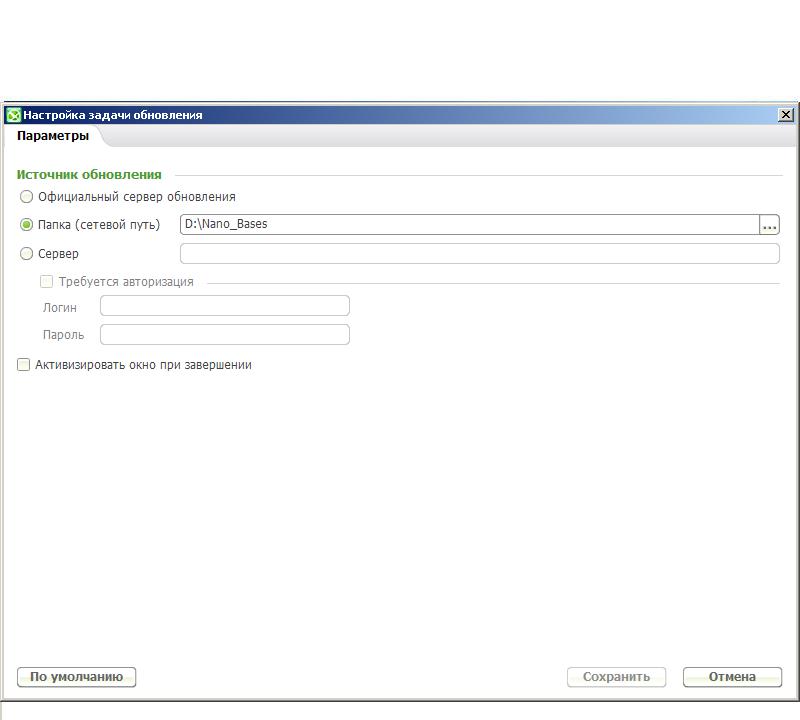
Task: Open folder browser with the '...' button
Action: point(769,226)
